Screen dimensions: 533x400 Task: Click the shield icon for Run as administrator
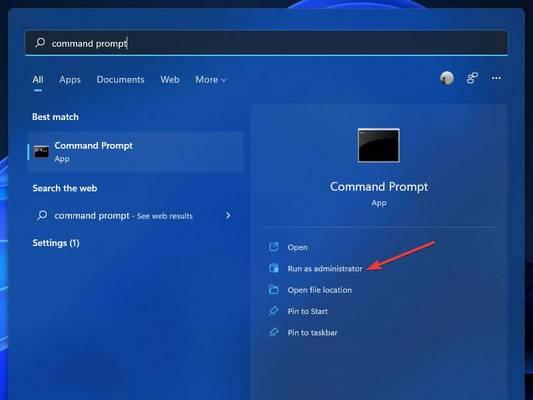coord(274,268)
